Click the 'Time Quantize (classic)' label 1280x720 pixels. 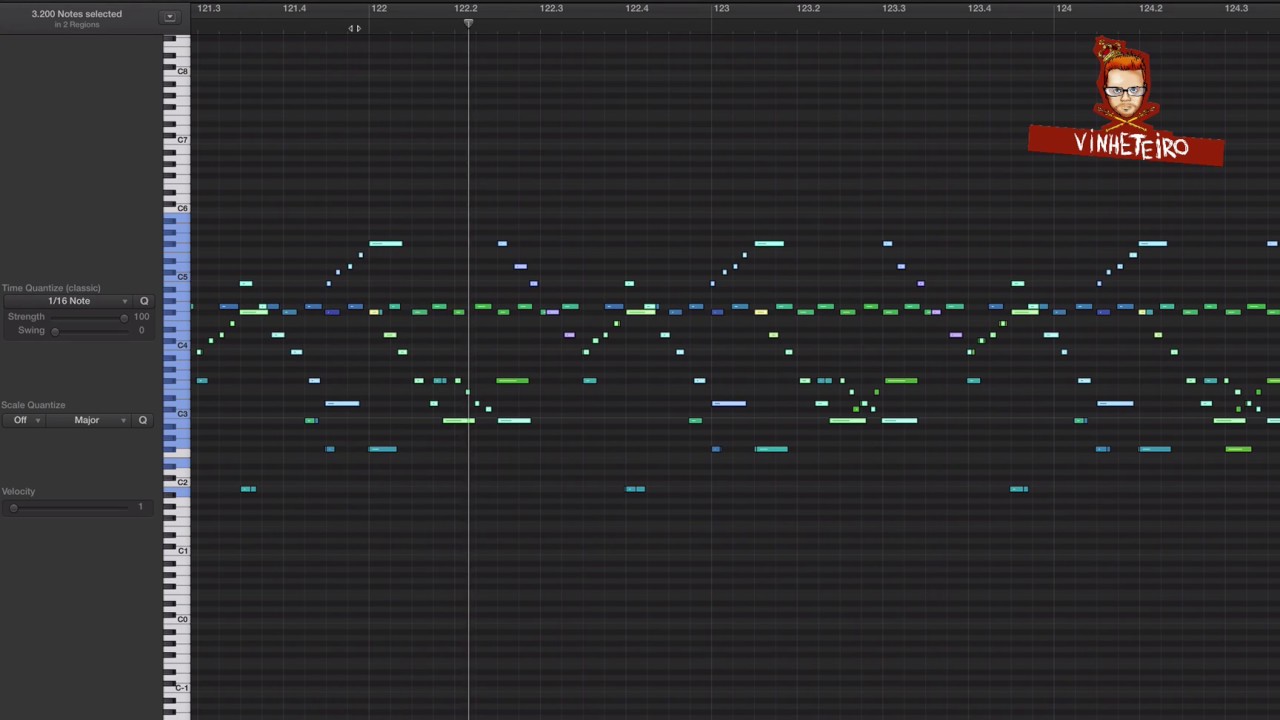point(51,288)
